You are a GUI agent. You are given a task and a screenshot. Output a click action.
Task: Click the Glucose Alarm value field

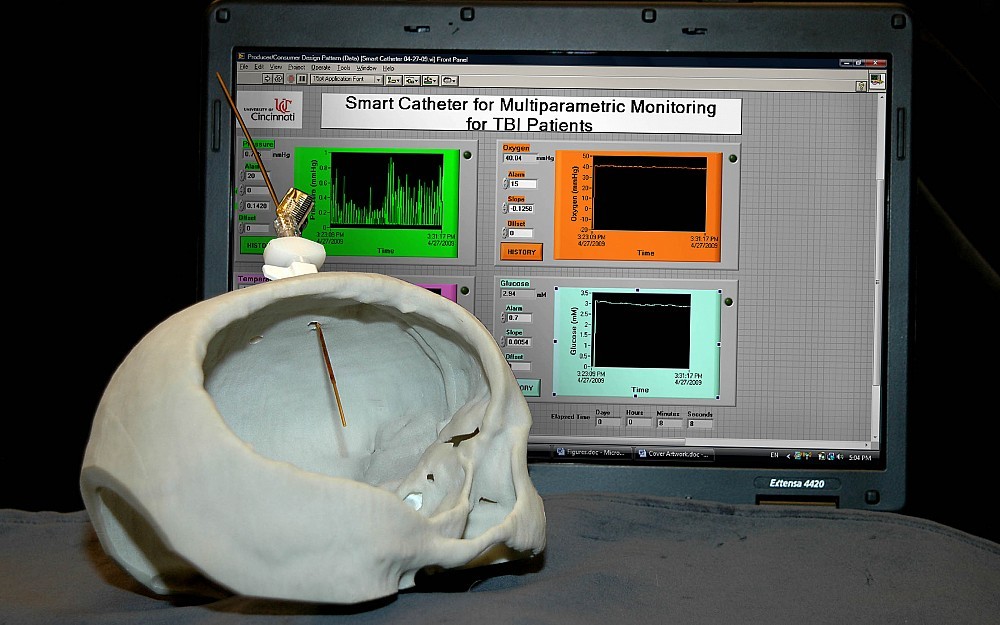(x=519, y=318)
